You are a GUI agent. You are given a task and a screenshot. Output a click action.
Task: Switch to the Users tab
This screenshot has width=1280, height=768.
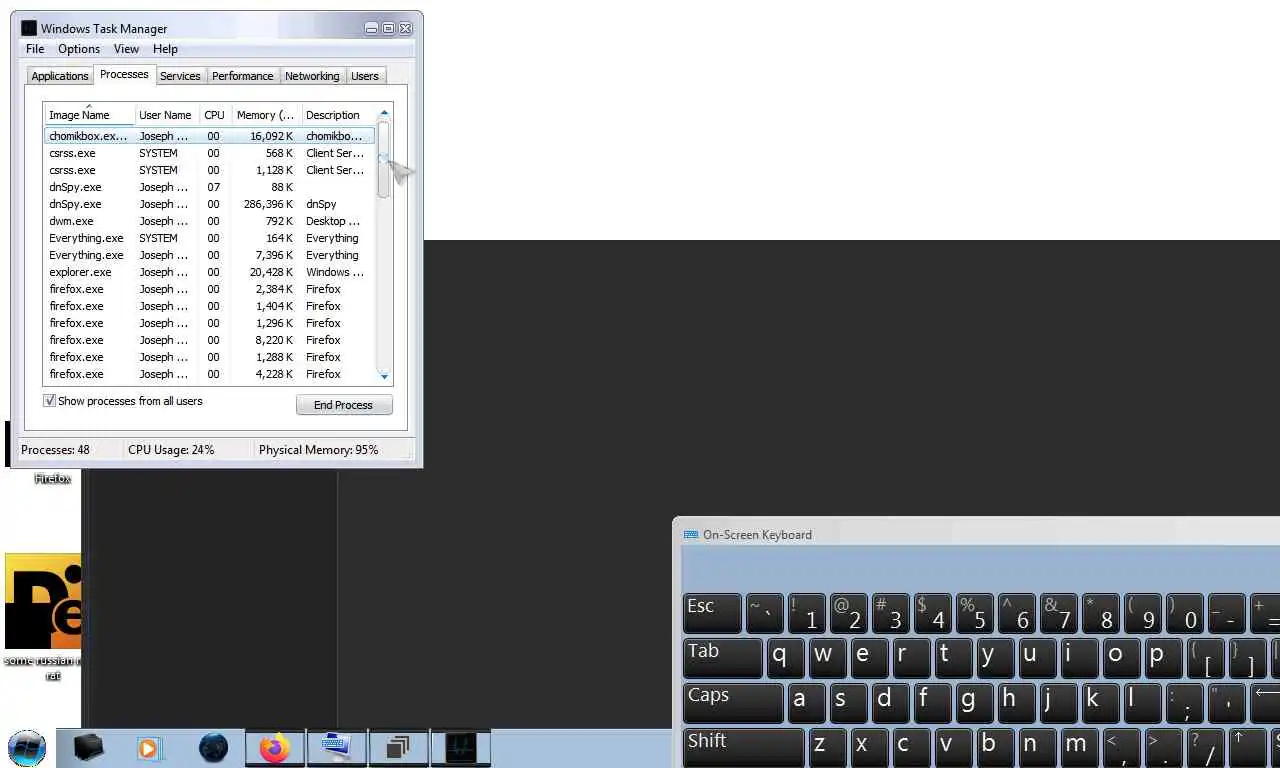[365, 76]
